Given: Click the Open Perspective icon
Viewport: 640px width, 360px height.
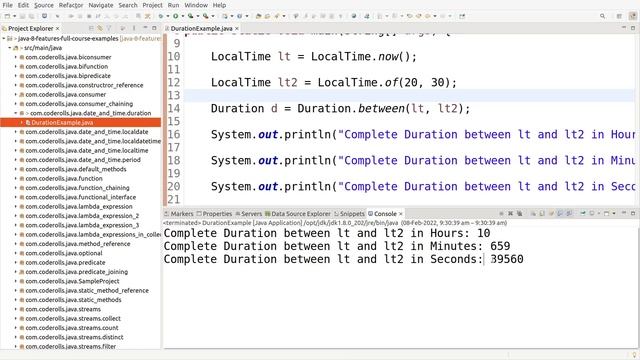Looking at the screenshot, I should point(619,16).
